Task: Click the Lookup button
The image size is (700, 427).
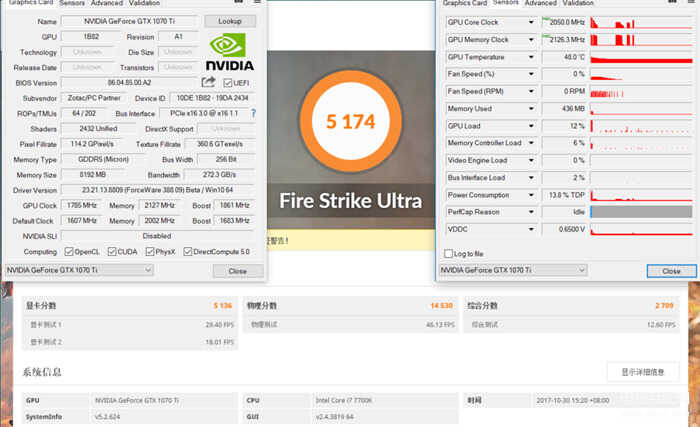Action: click(x=230, y=21)
